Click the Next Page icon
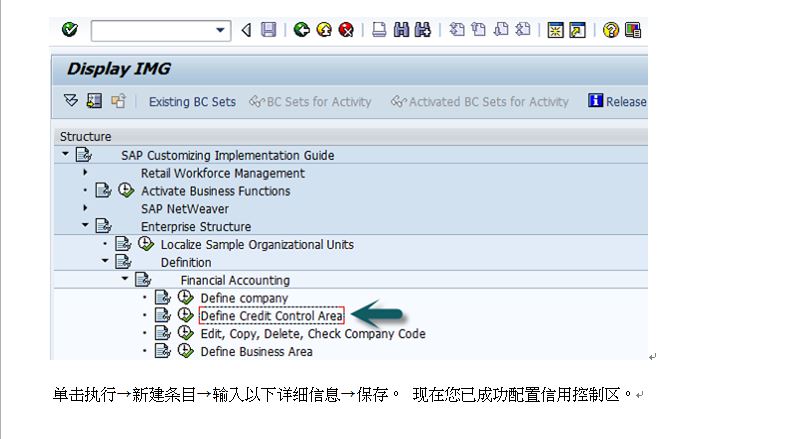This screenshot has width=794, height=439. 501,30
